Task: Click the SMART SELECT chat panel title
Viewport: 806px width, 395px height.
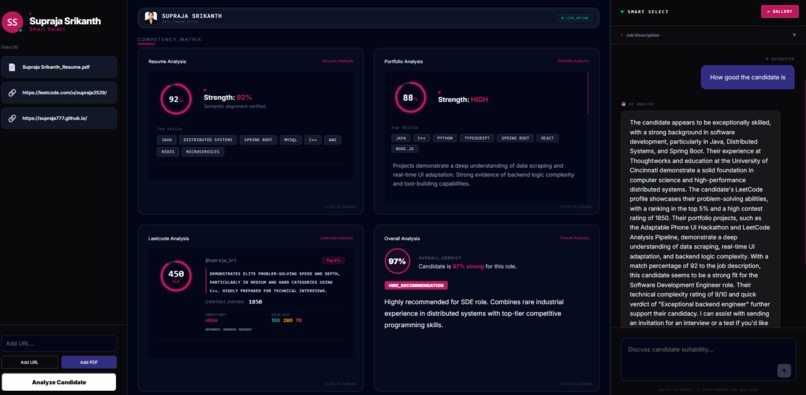Action: 647,11
